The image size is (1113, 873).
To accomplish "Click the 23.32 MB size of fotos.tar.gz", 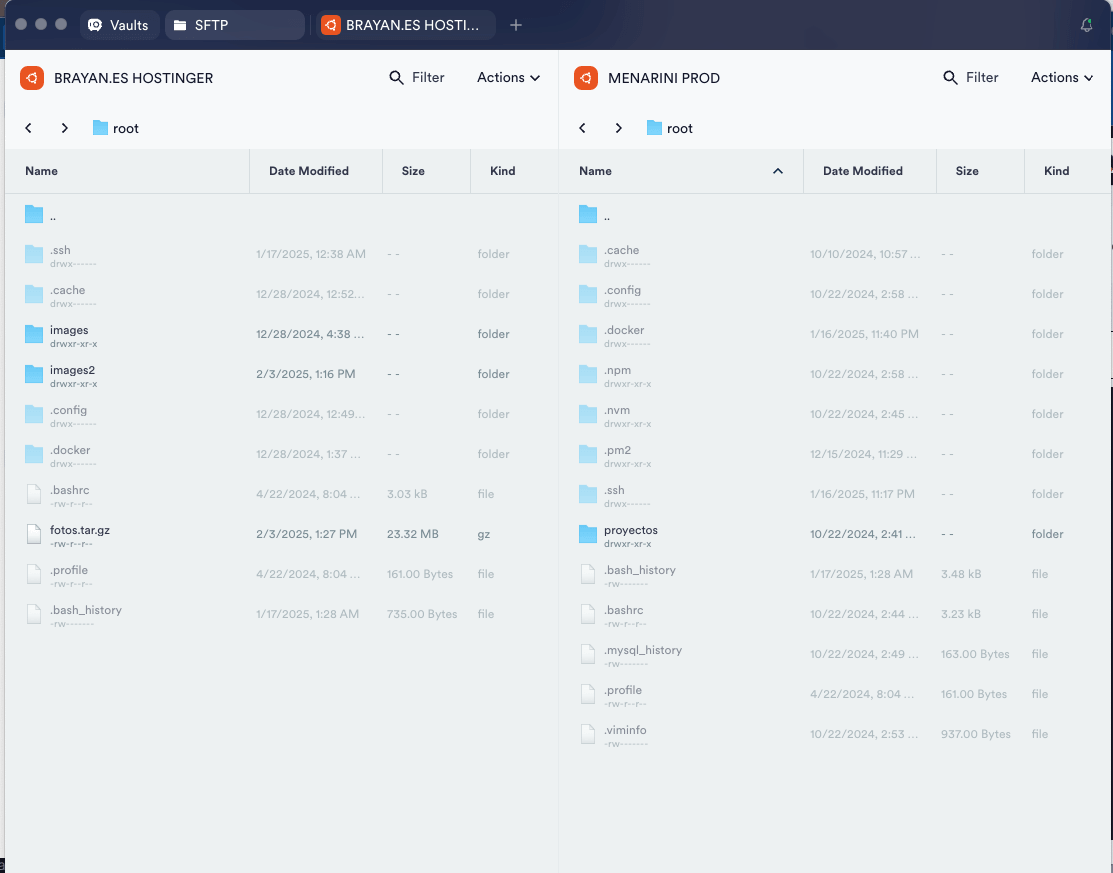I will 412,534.
